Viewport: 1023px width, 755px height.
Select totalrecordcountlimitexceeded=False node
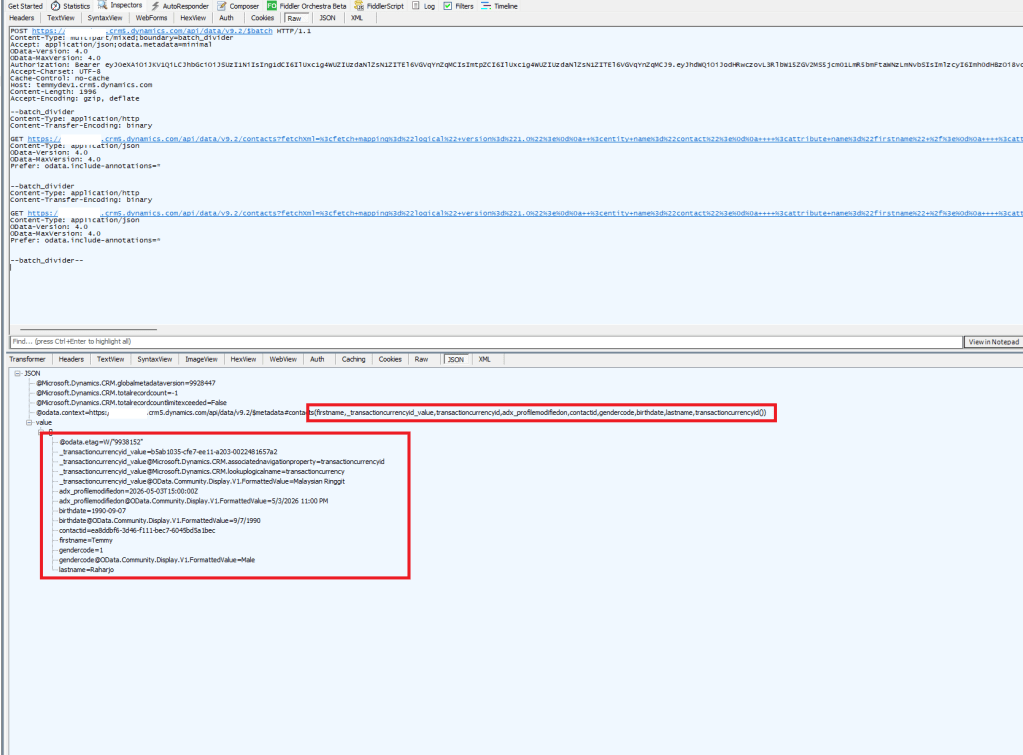131,403
